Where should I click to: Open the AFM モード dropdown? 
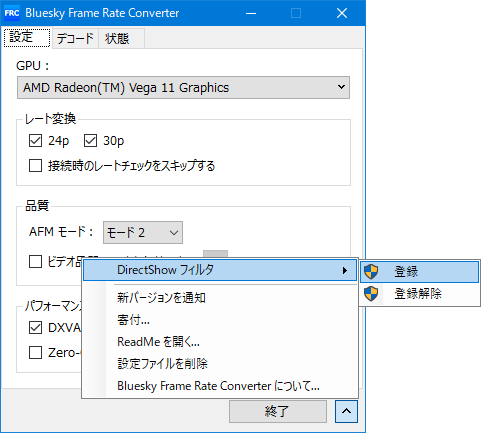tap(143, 232)
